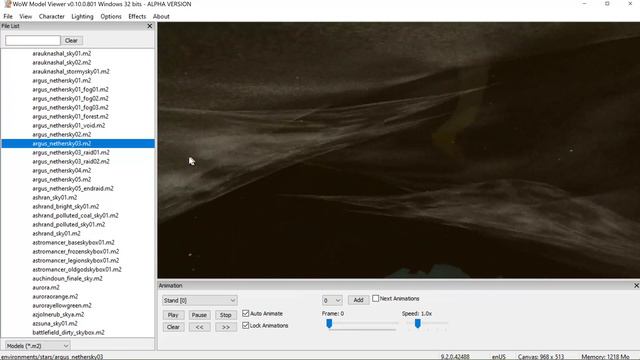Open the Stand [0] animation dropdown
Screen dimensions: 640x360
(200, 300)
